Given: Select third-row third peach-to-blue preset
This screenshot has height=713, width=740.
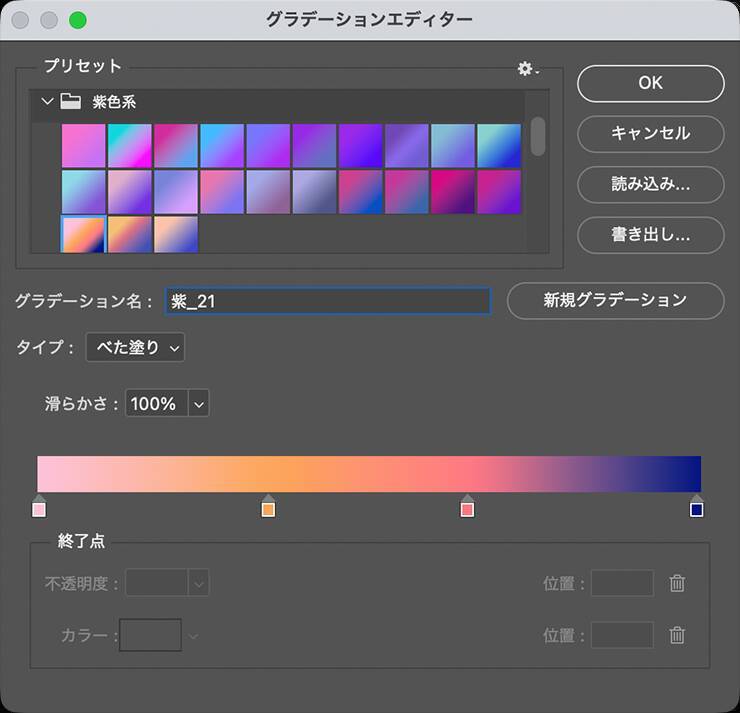Looking at the screenshot, I should (176, 235).
